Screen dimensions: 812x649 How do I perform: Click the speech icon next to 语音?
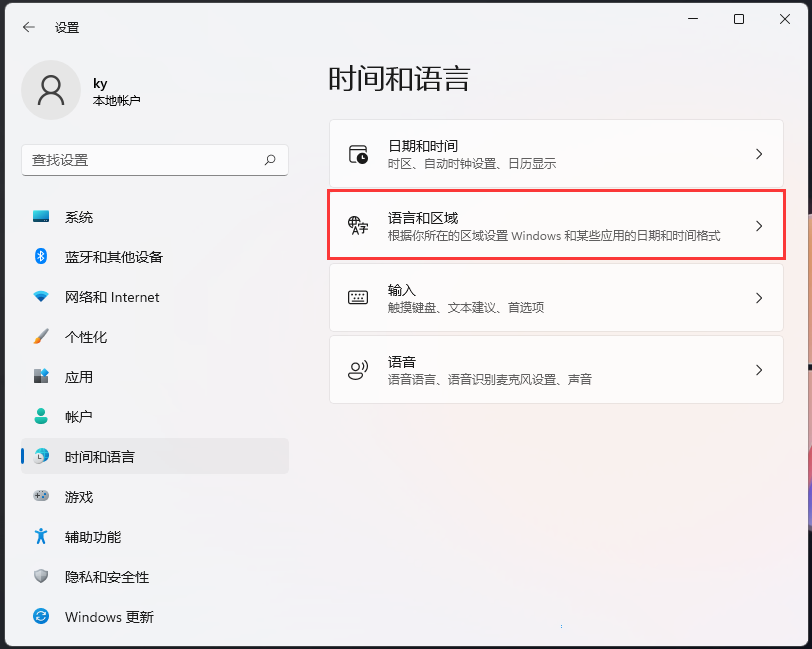pos(358,370)
